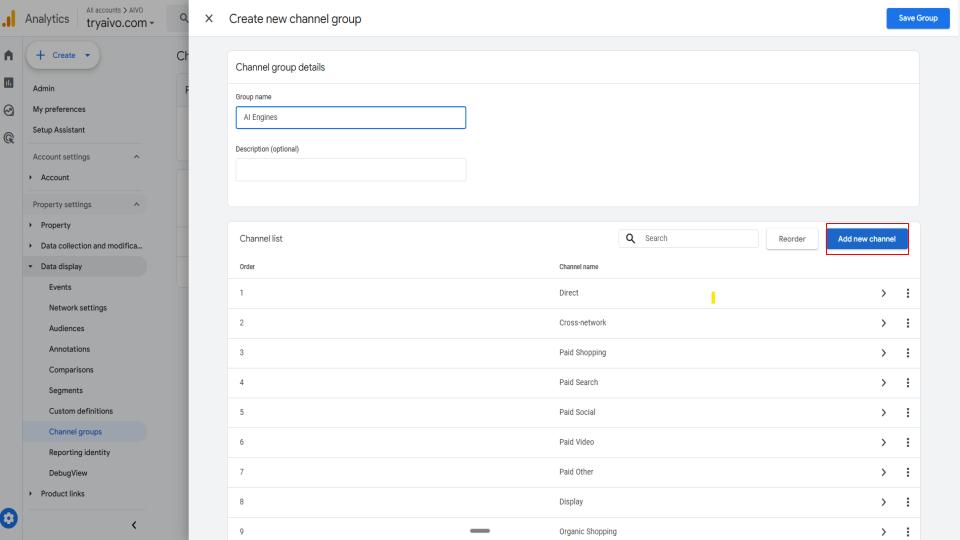Click the Group name input field

pyautogui.click(x=350, y=117)
